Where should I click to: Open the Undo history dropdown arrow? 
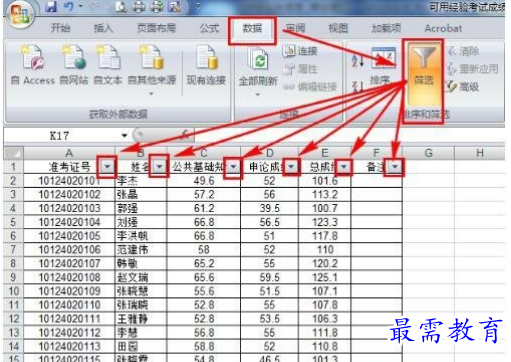point(81,7)
